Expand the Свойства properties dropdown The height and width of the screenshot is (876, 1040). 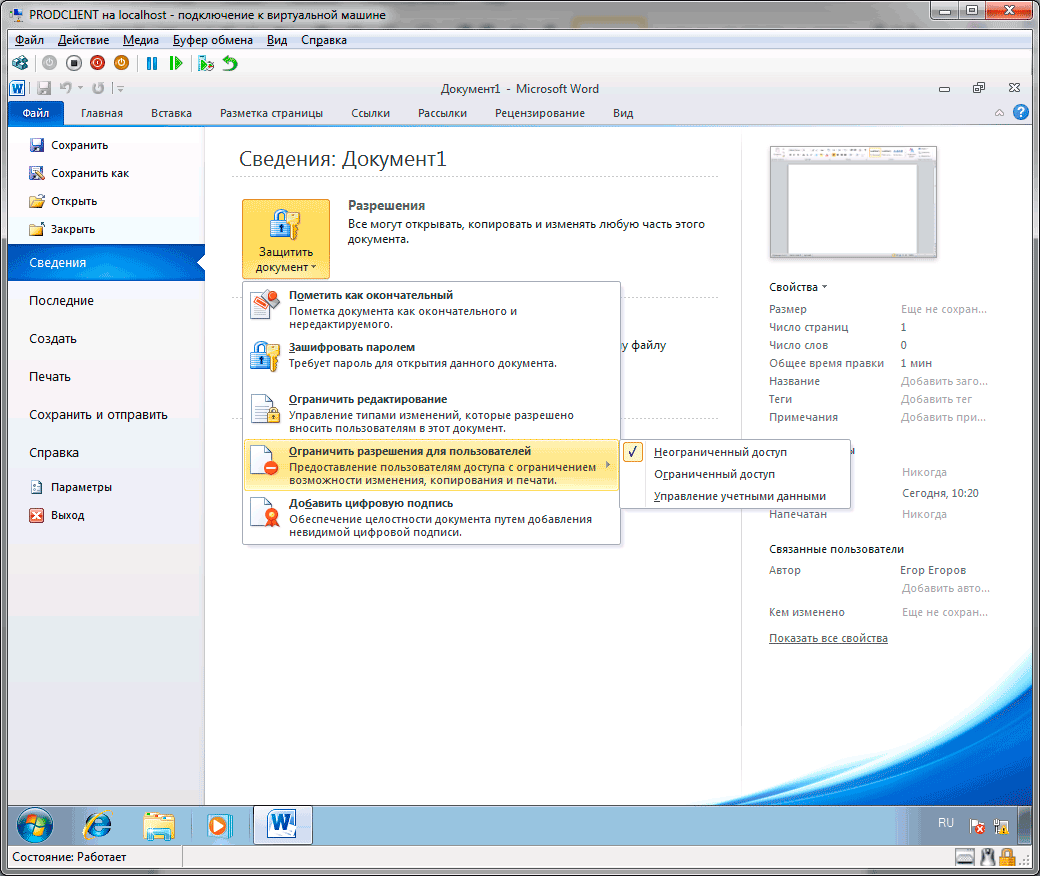[x=798, y=287]
